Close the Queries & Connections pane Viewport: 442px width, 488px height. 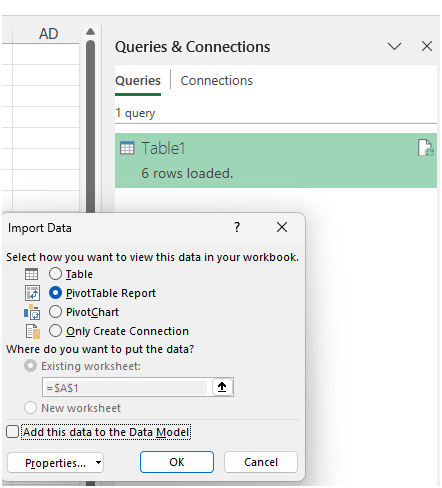tap(427, 46)
